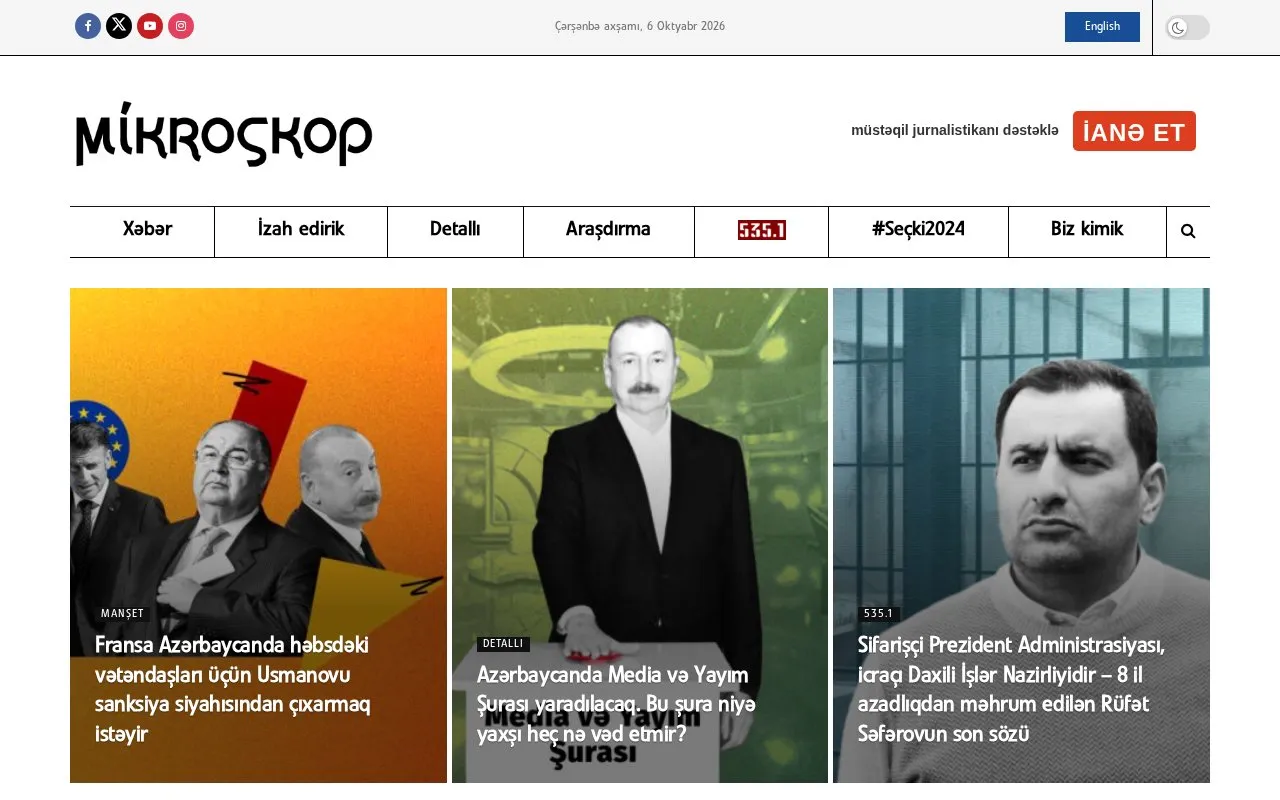Image resolution: width=1280 pixels, height=800 pixels.
Task: Open the İzah edirik menu item
Action: pos(301,229)
